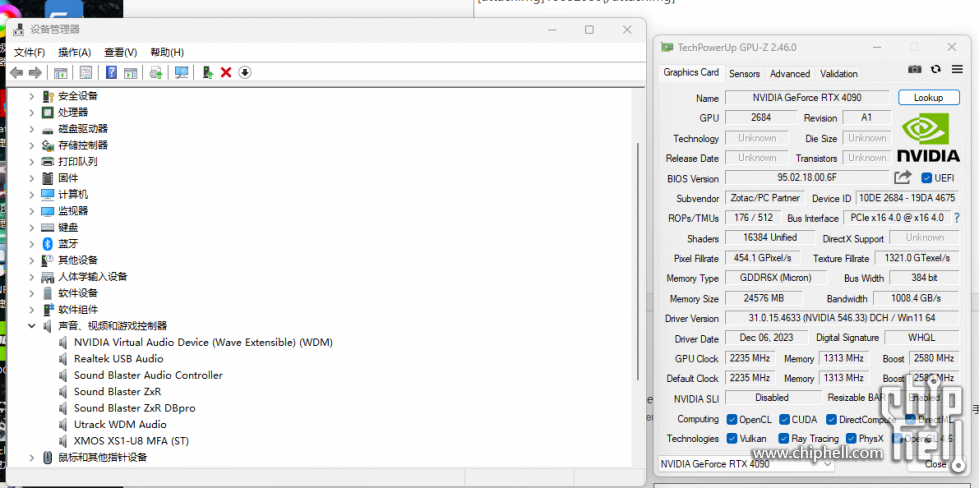Toggle the PhysX checkbox
Screen dimensions: 979x488
pyautogui.click(x=851, y=439)
